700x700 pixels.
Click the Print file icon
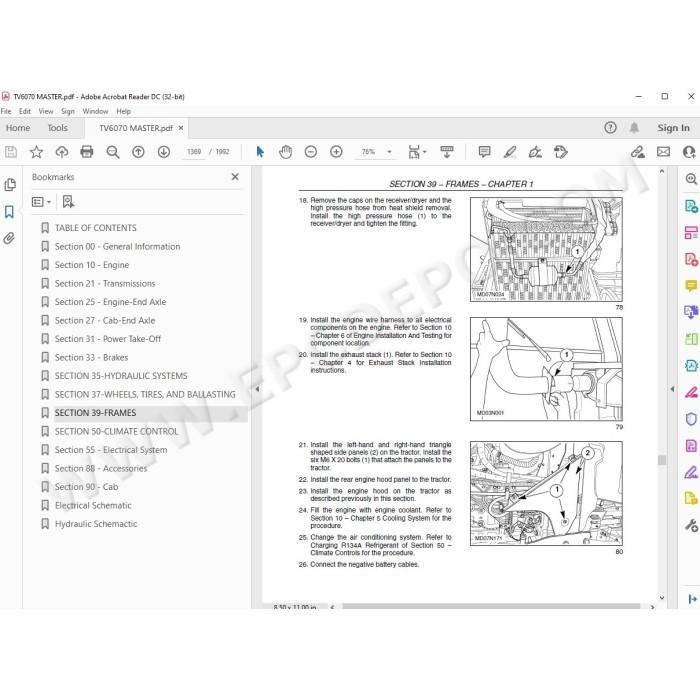point(87,152)
